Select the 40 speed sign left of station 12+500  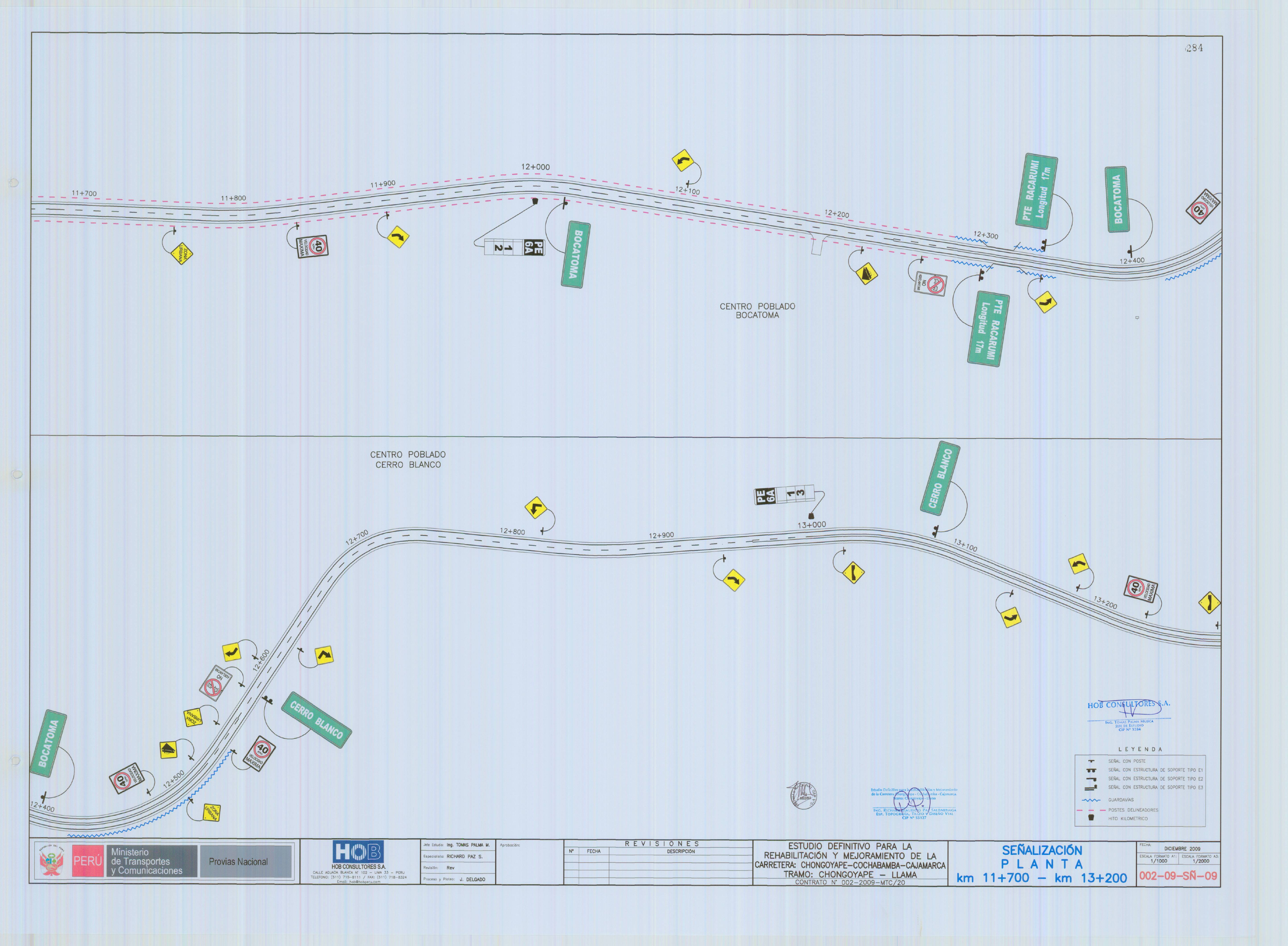point(127,778)
